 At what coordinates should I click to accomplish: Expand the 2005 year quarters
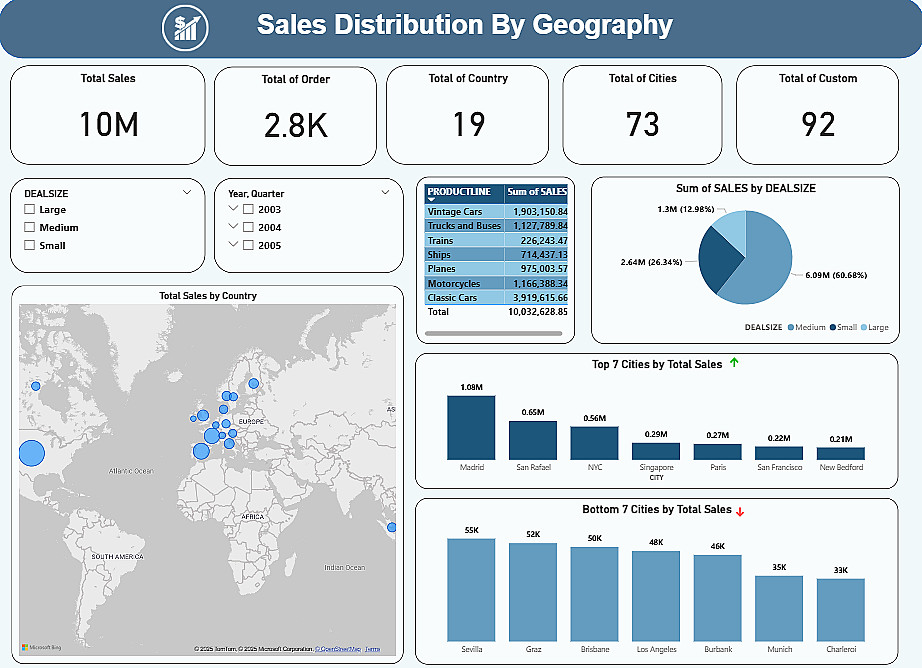pos(233,244)
